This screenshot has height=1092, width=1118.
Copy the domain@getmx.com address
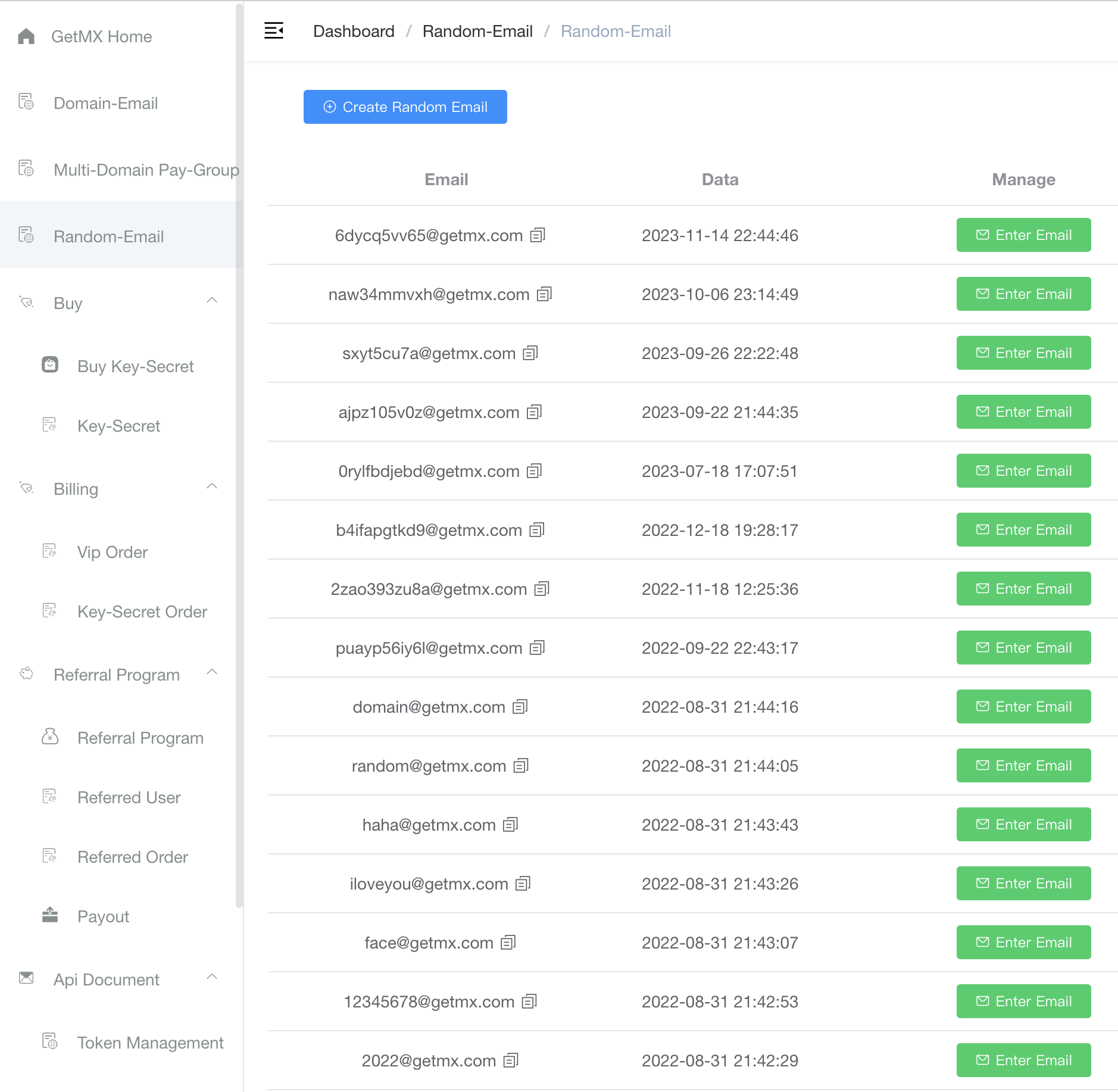pos(520,707)
